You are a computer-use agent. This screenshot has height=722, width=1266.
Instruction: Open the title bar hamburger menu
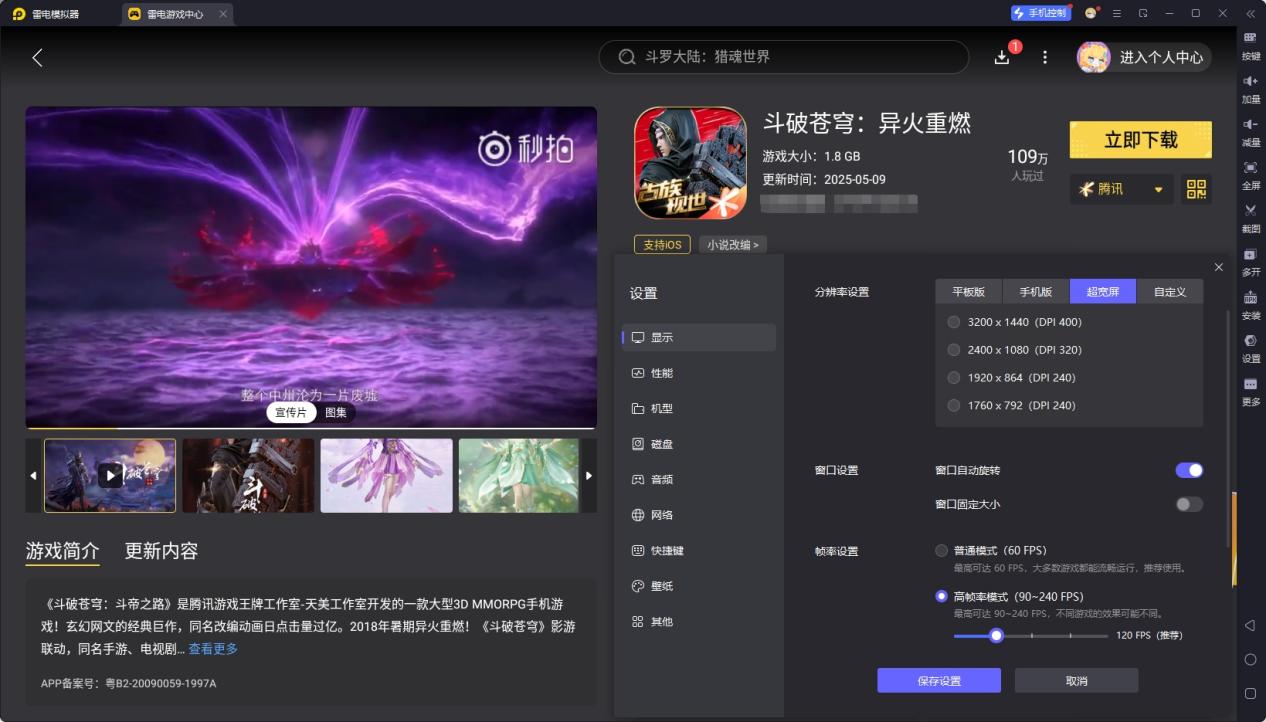pyautogui.click(x=1116, y=13)
